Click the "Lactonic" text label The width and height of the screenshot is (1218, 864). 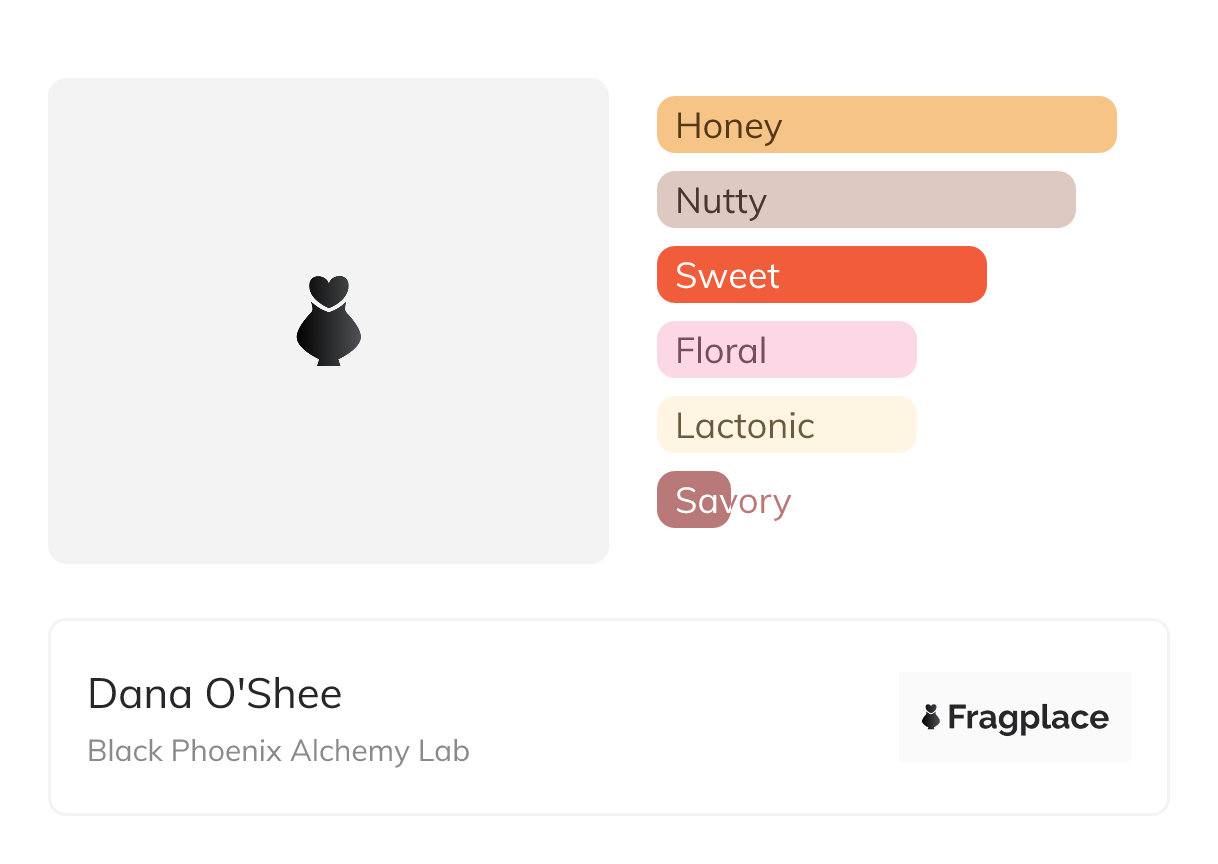click(x=745, y=426)
